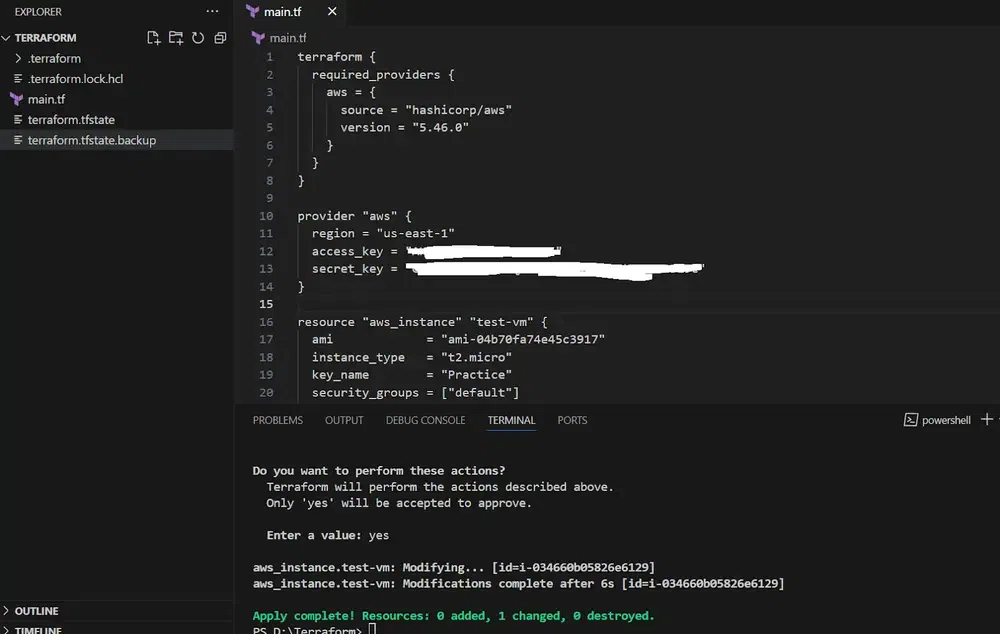Click the region "us-east-1" value

pos(416,233)
